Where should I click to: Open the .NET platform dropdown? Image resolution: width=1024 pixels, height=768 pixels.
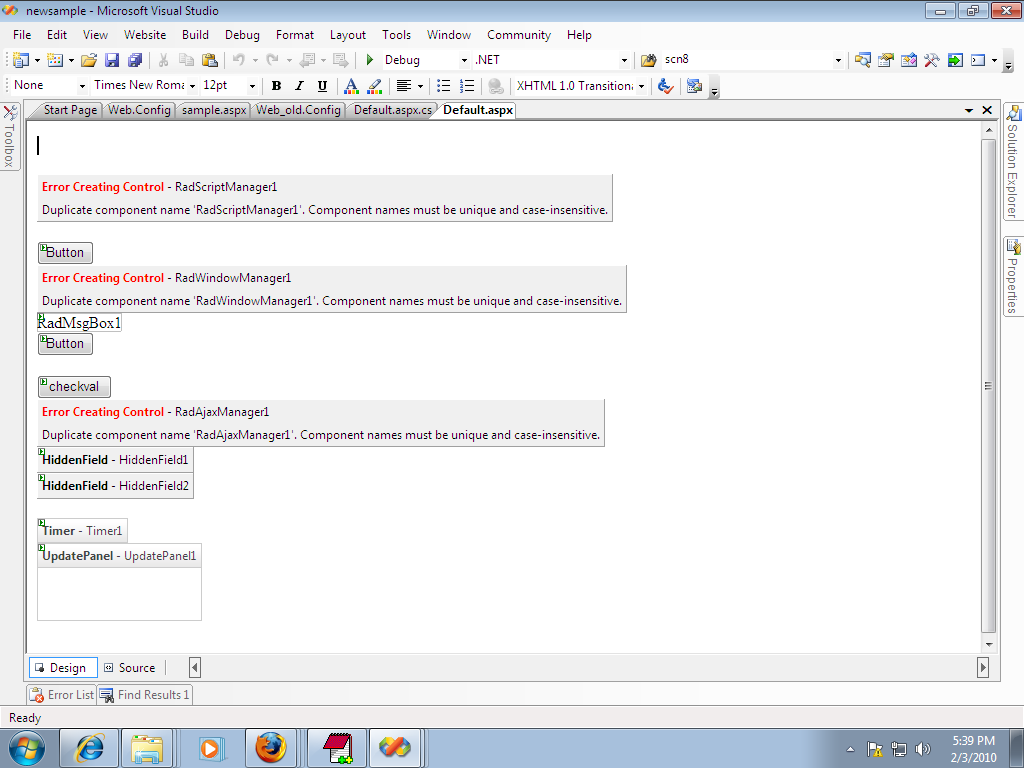point(624,60)
